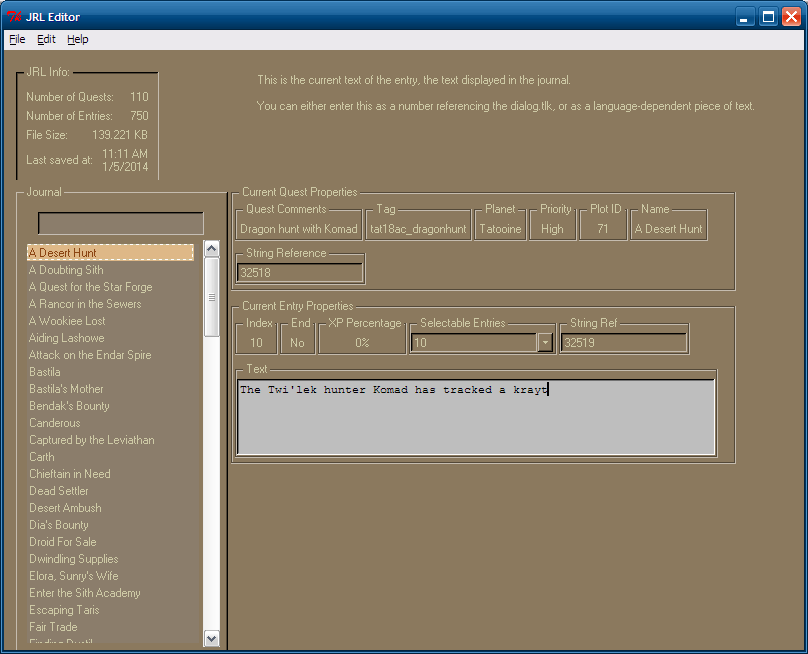The width and height of the screenshot is (808, 654).
Task: Minimize the JRL Editor window
Action: click(744, 17)
